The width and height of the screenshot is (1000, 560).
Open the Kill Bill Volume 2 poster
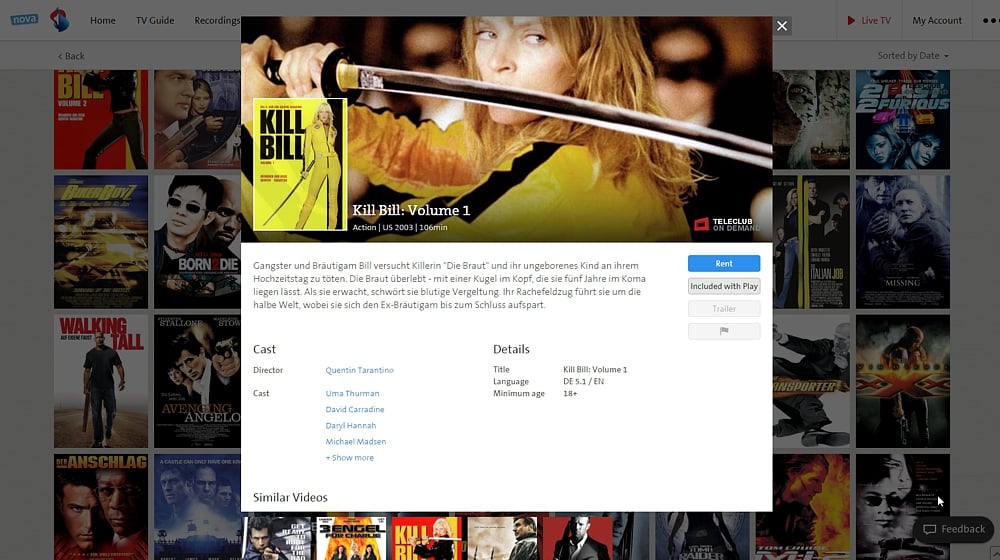101,119
